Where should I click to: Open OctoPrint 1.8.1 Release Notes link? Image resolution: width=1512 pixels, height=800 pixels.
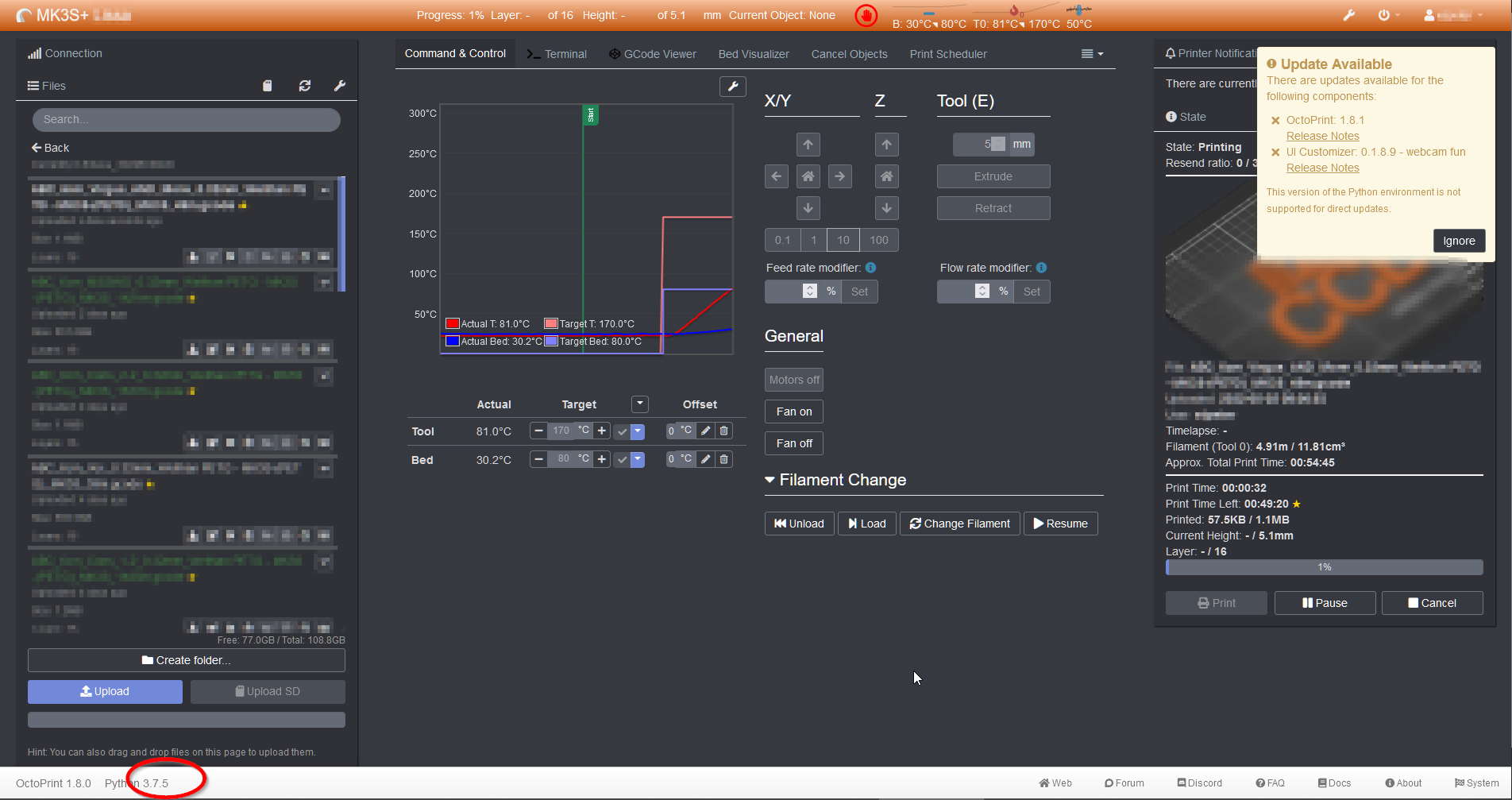[x=1323, y=136]
